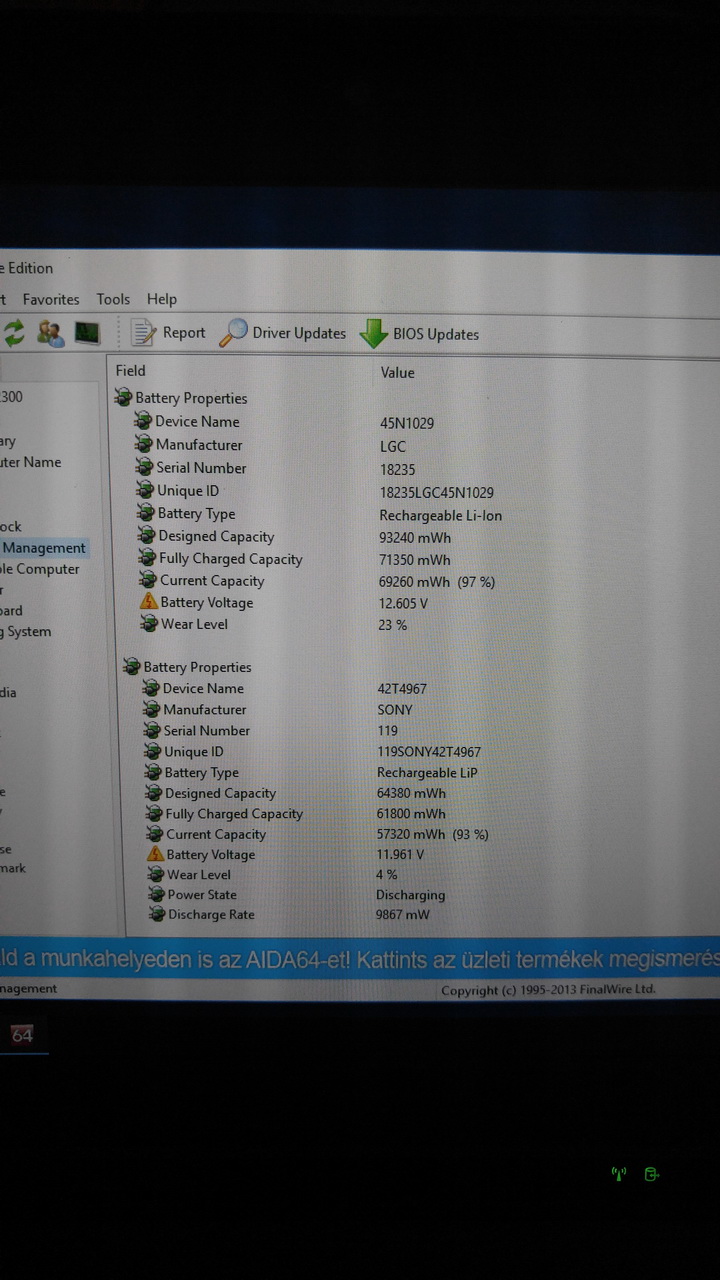Screen dimensions: 720x1280
Task: Click the warning icon beside 11.961 V voltage
Action: click(155, 854)
